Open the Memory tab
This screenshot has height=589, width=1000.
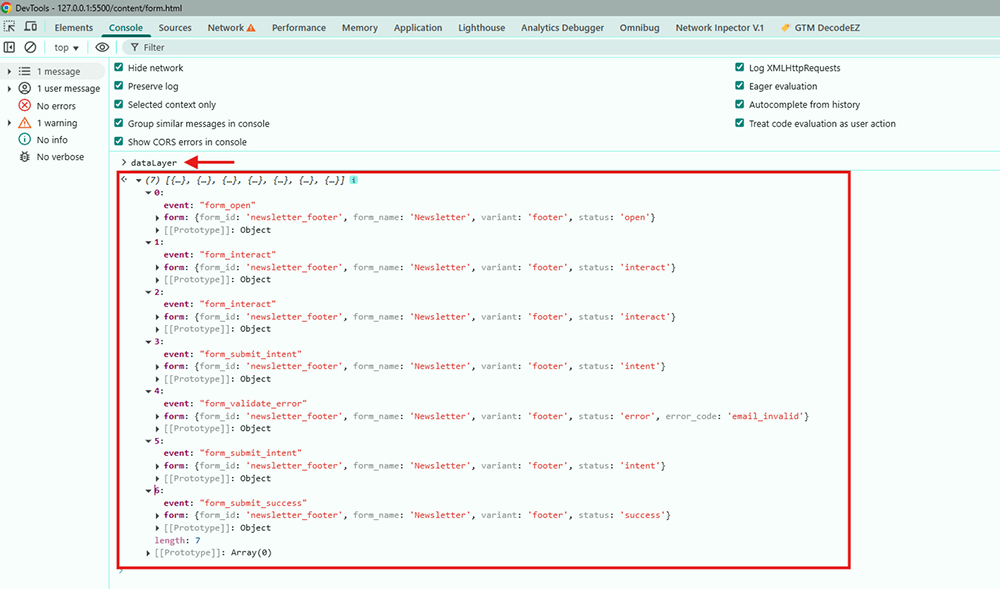360,28
